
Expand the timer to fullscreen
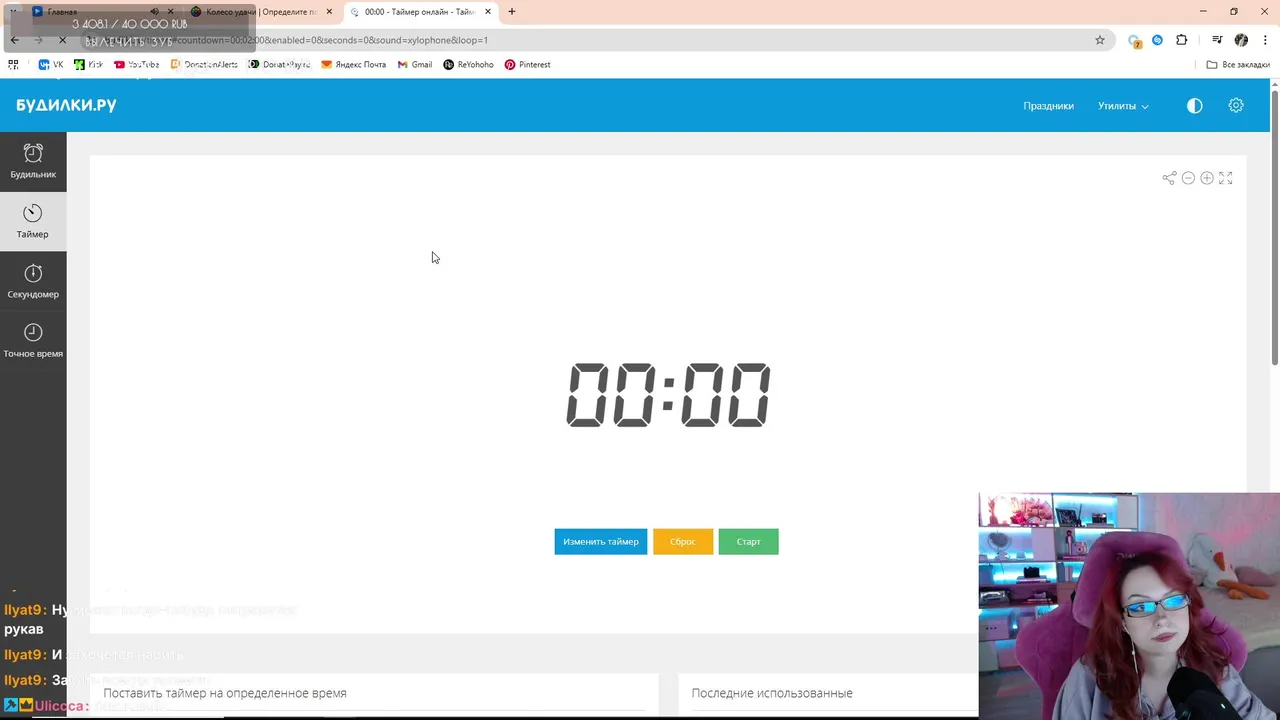tap(1226, 178)
